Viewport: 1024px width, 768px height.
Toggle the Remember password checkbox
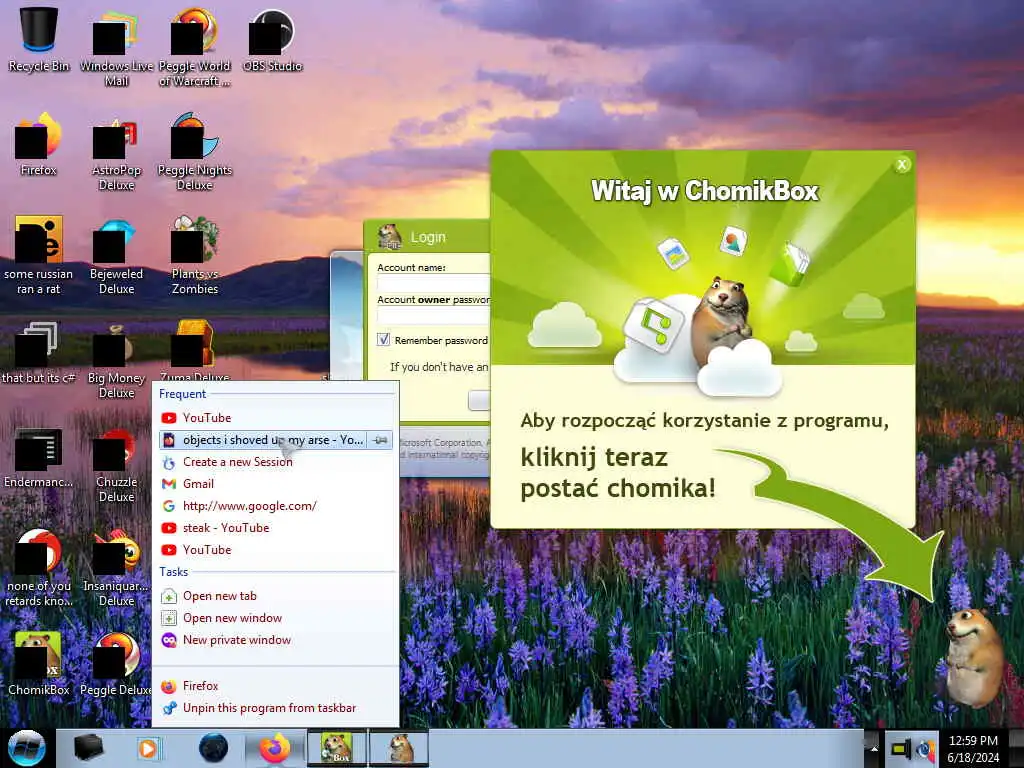pos(384,340)
